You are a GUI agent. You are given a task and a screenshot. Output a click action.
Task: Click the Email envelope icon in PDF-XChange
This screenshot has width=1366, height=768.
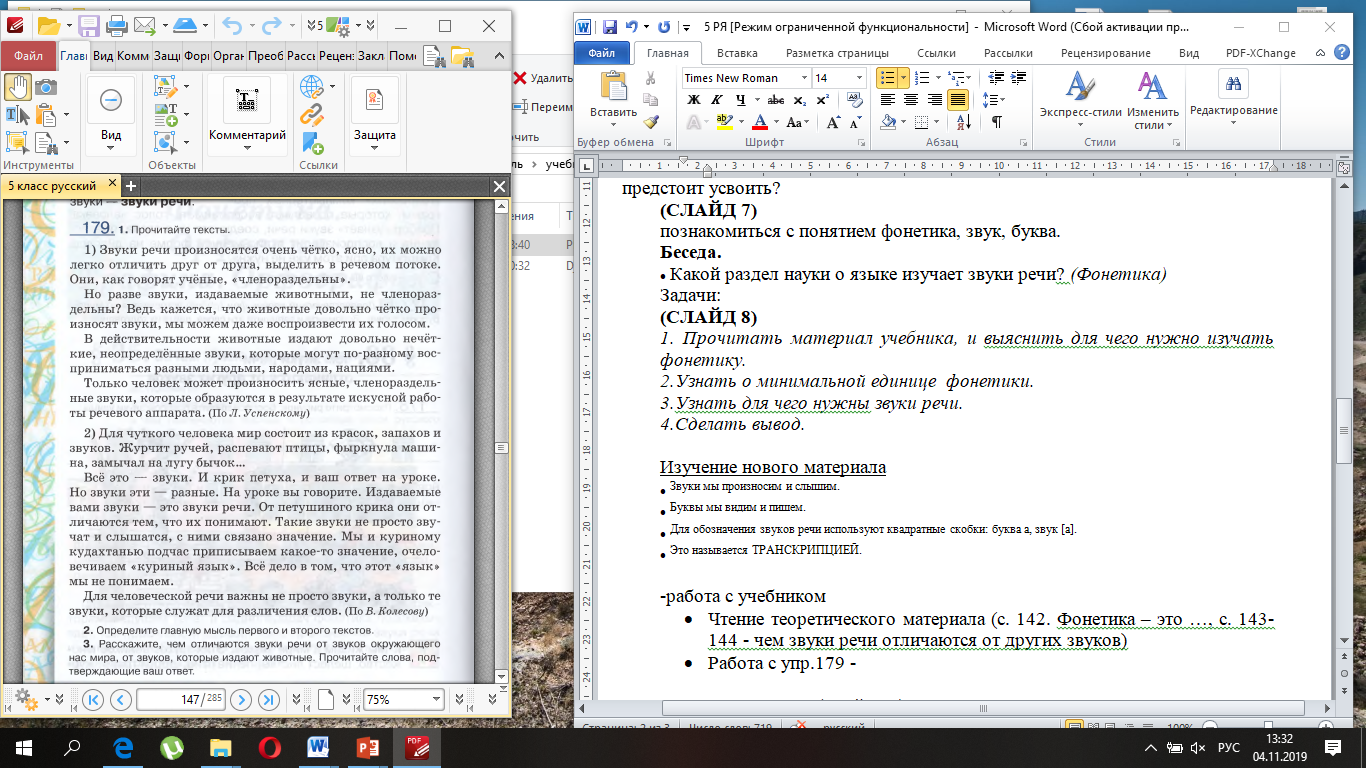tap(144, 24)
